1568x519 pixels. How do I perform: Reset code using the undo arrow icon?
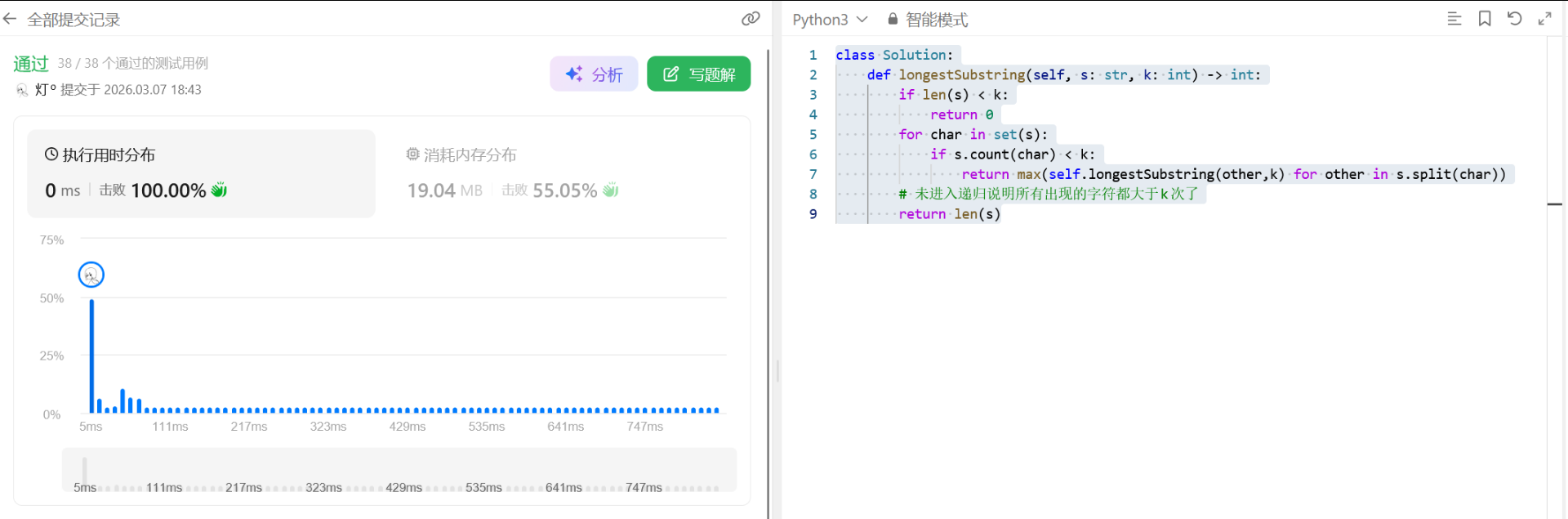(x=1514, y=19)
